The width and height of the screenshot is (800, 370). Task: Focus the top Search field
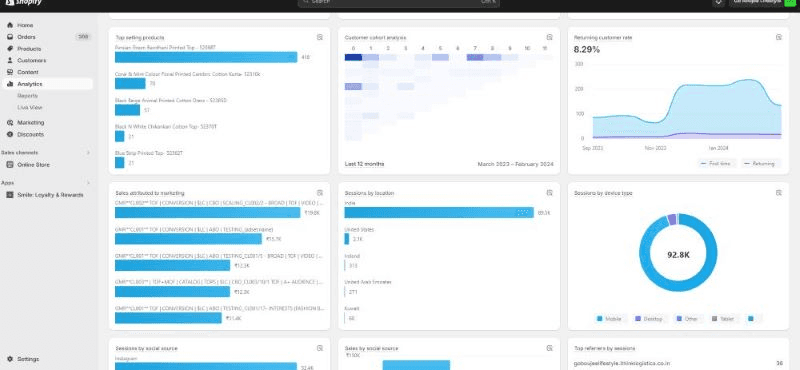click(398, 3)
